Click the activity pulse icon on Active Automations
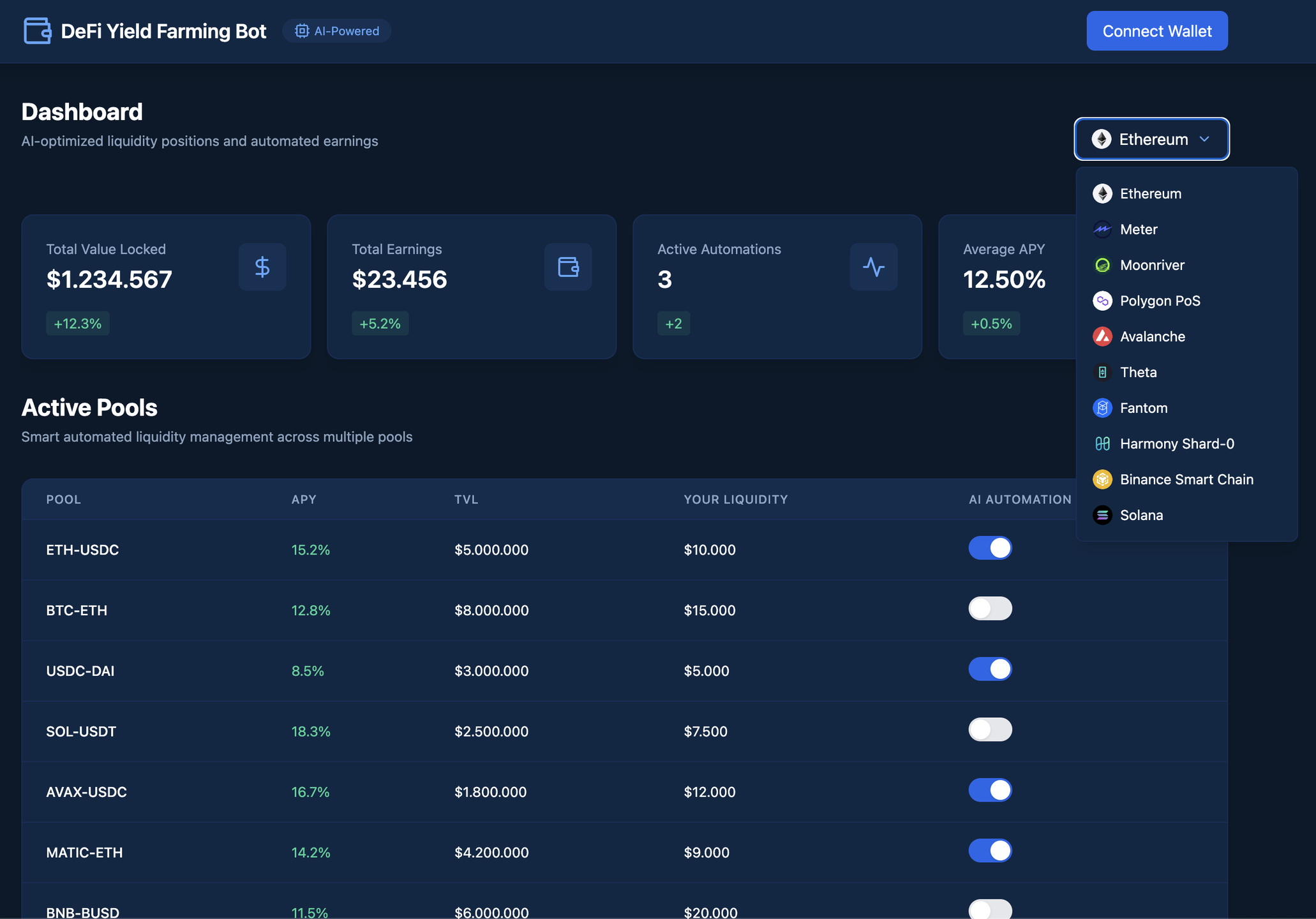 873,267
